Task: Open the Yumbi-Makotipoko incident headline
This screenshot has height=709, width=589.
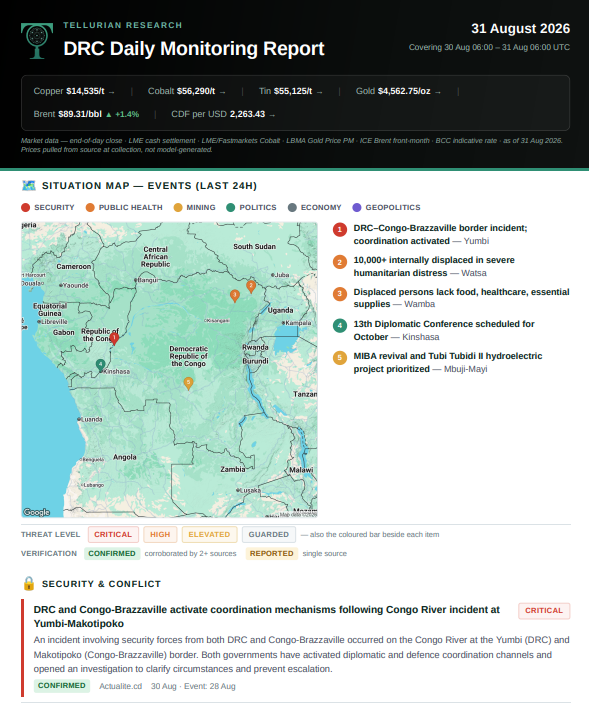Action: [x=267, y=616]
